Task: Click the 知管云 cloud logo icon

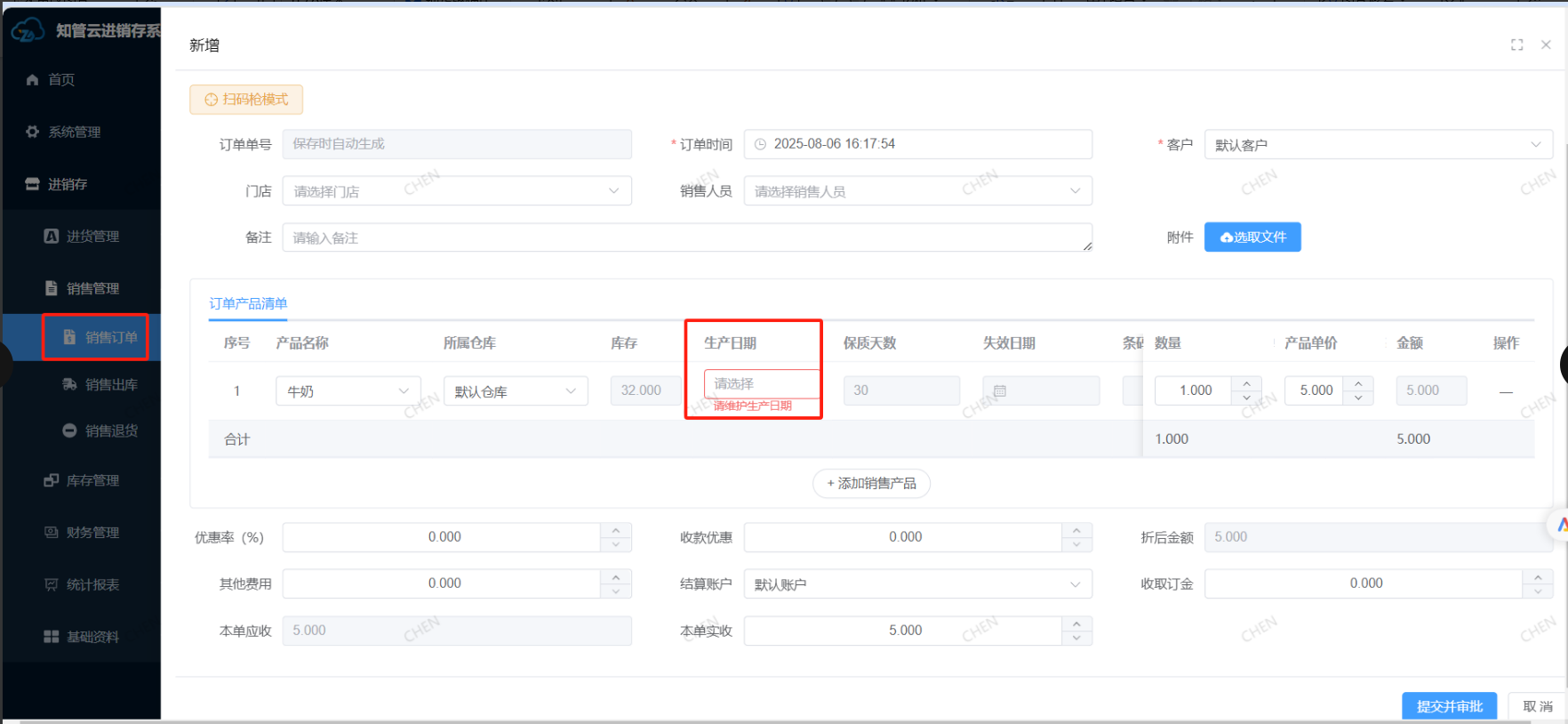Action: (x=28, y=30)
